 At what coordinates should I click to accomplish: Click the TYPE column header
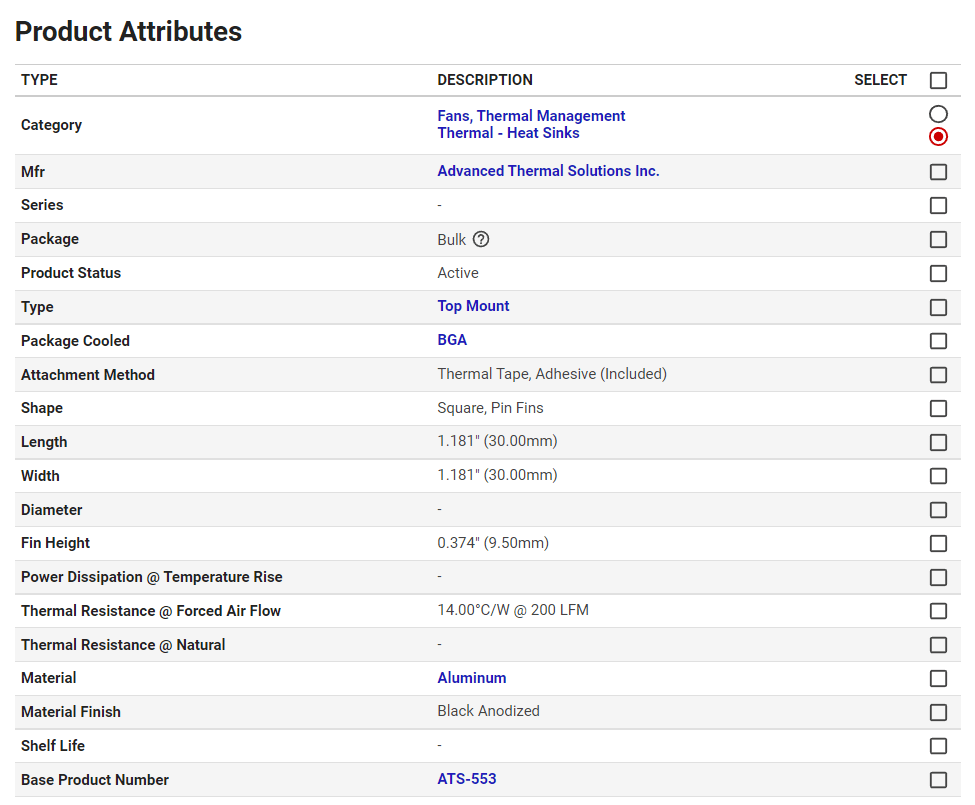pyautogui.click(x=39, y=80)
